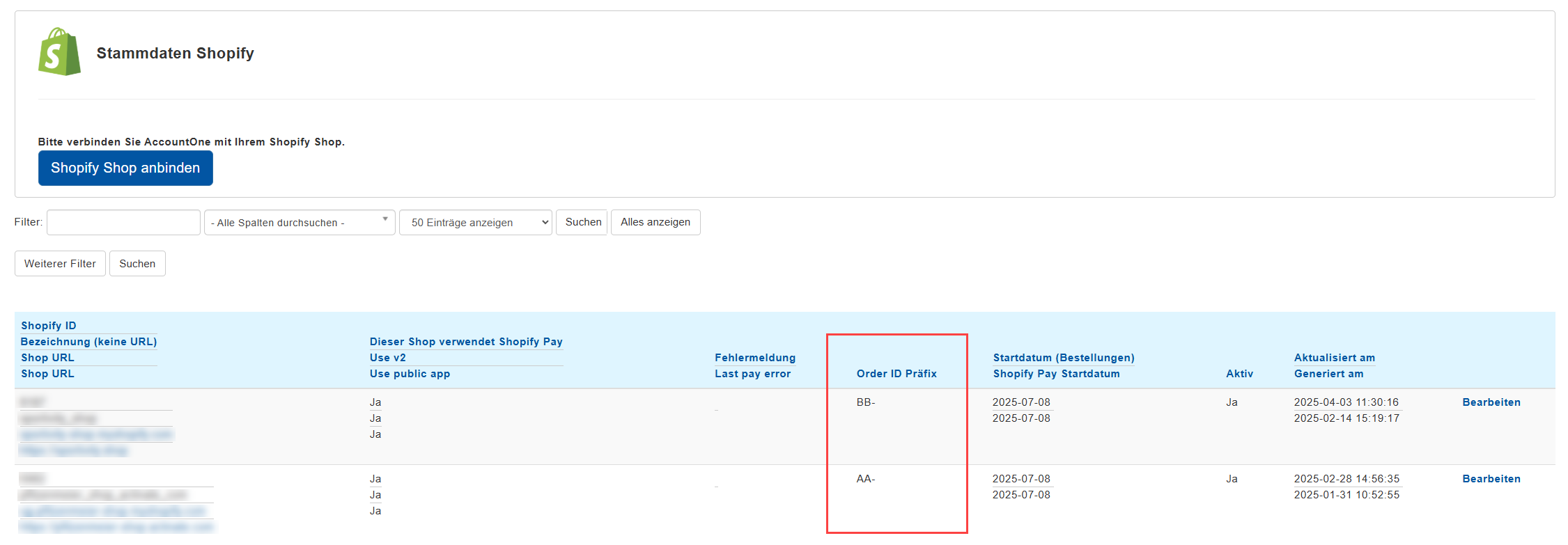Click Suchen beside Weiterer Filter

(137, 264)
